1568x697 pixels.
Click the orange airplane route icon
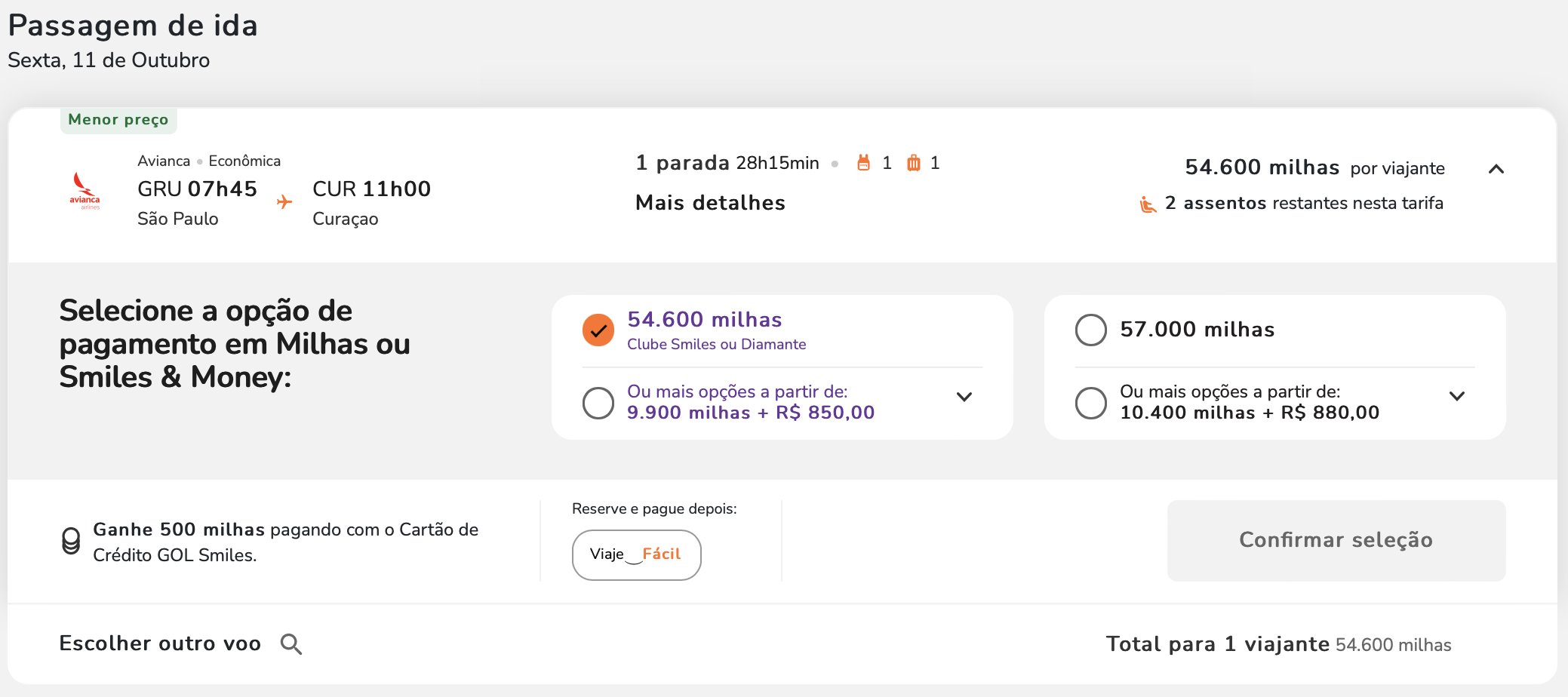click(x=284, y=201)
